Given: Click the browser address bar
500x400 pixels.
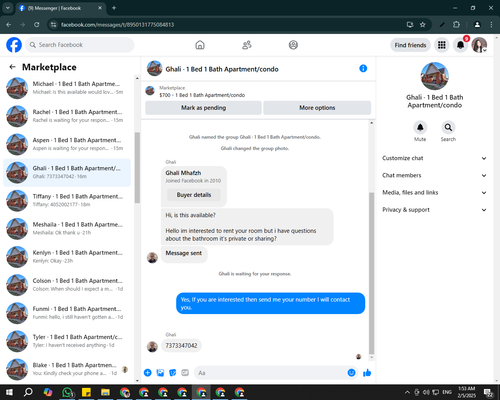Looking at the screenshot, I should click(x=230, y=25).
